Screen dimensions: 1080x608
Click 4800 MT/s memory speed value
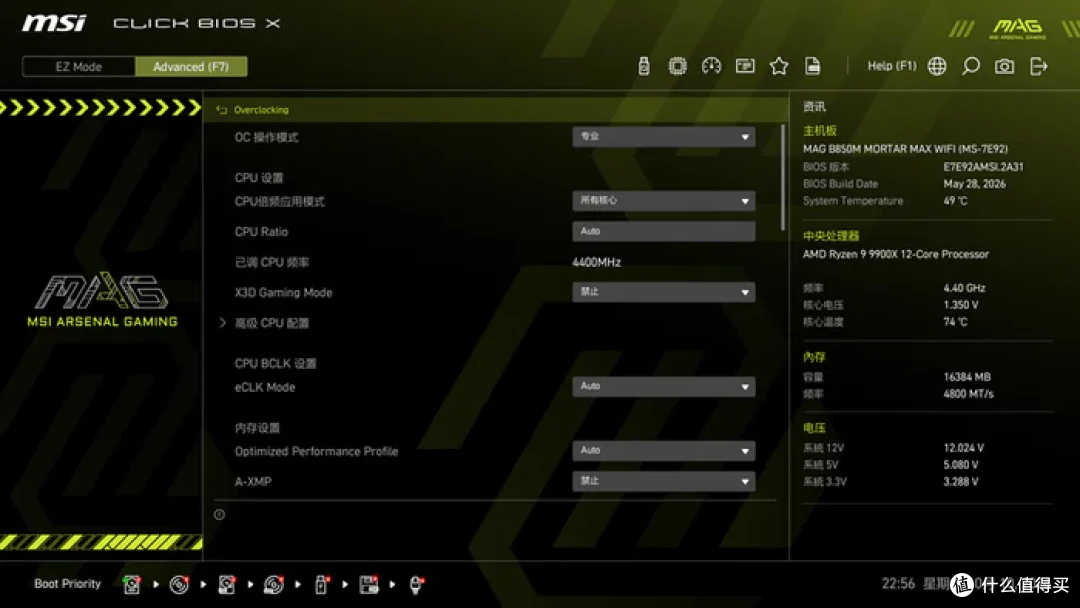point(968,394)
